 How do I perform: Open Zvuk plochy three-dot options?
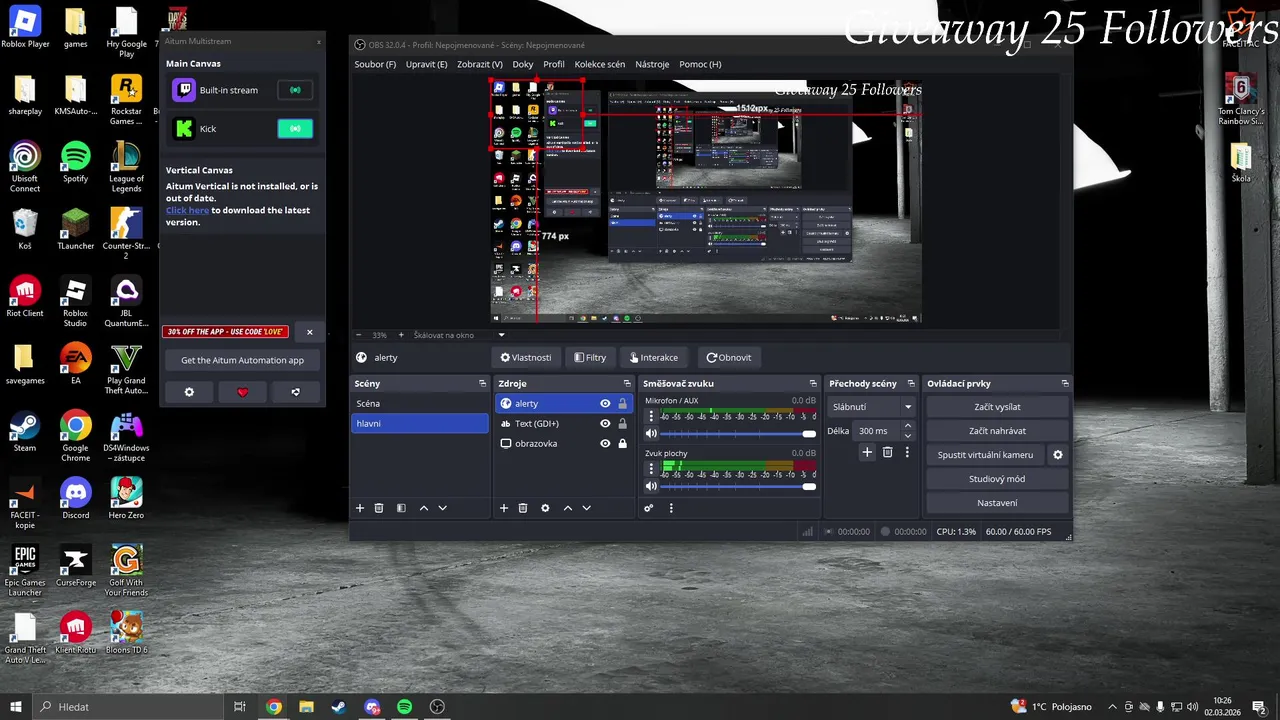[651, 468]
